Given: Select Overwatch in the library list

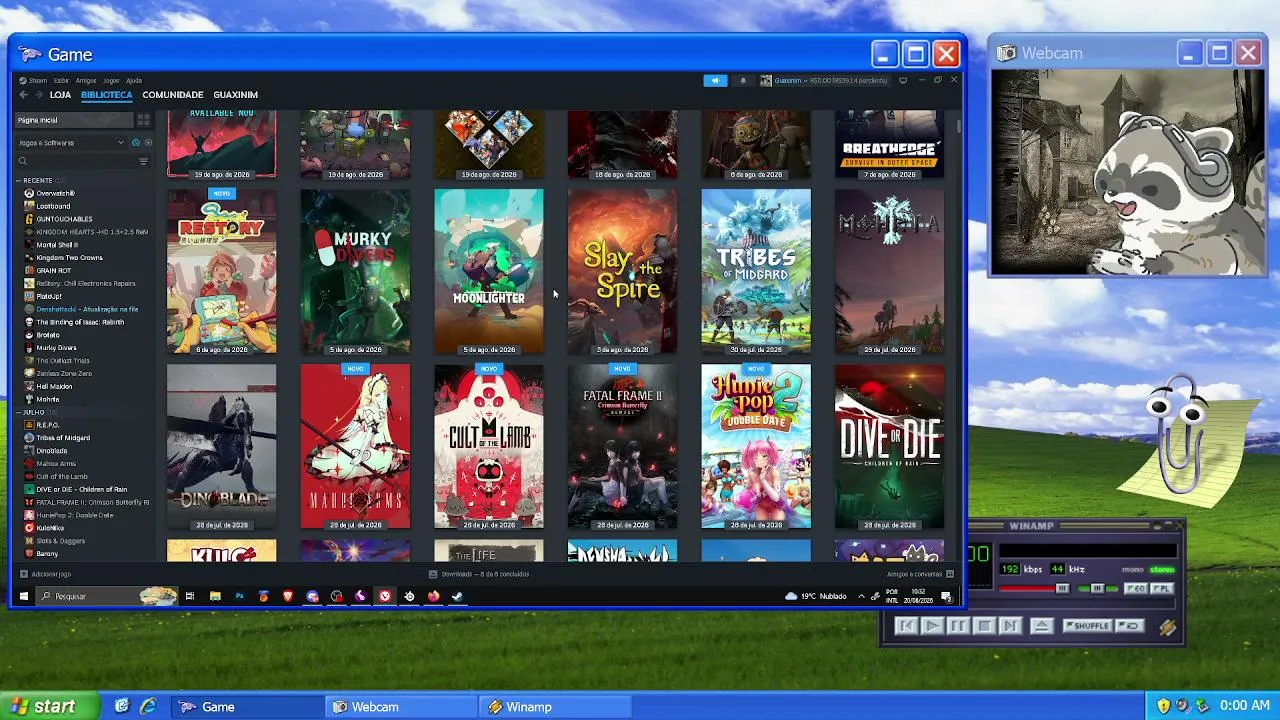Looking at the screenshot, I should click(56, 193).
